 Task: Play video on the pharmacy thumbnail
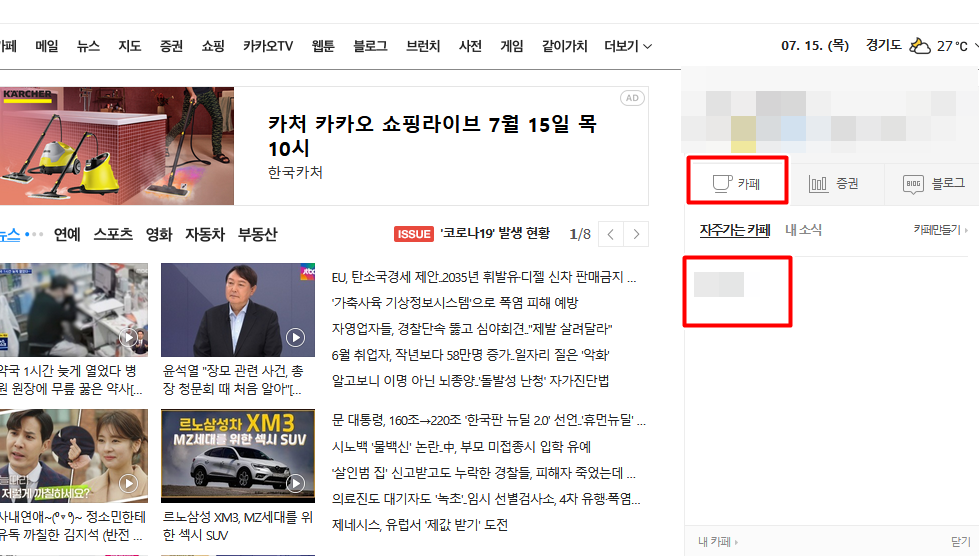point(129,338)
